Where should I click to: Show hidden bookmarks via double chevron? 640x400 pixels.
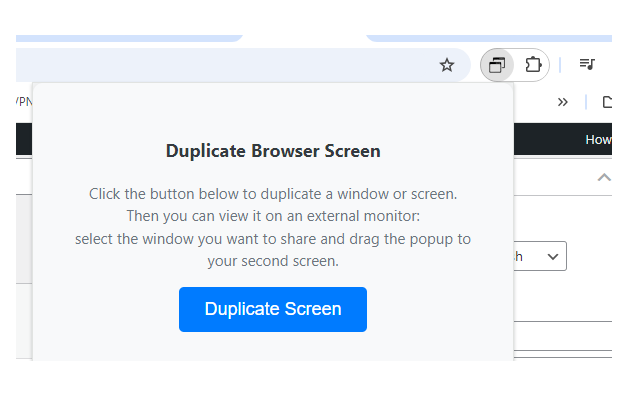click(563, 101)
